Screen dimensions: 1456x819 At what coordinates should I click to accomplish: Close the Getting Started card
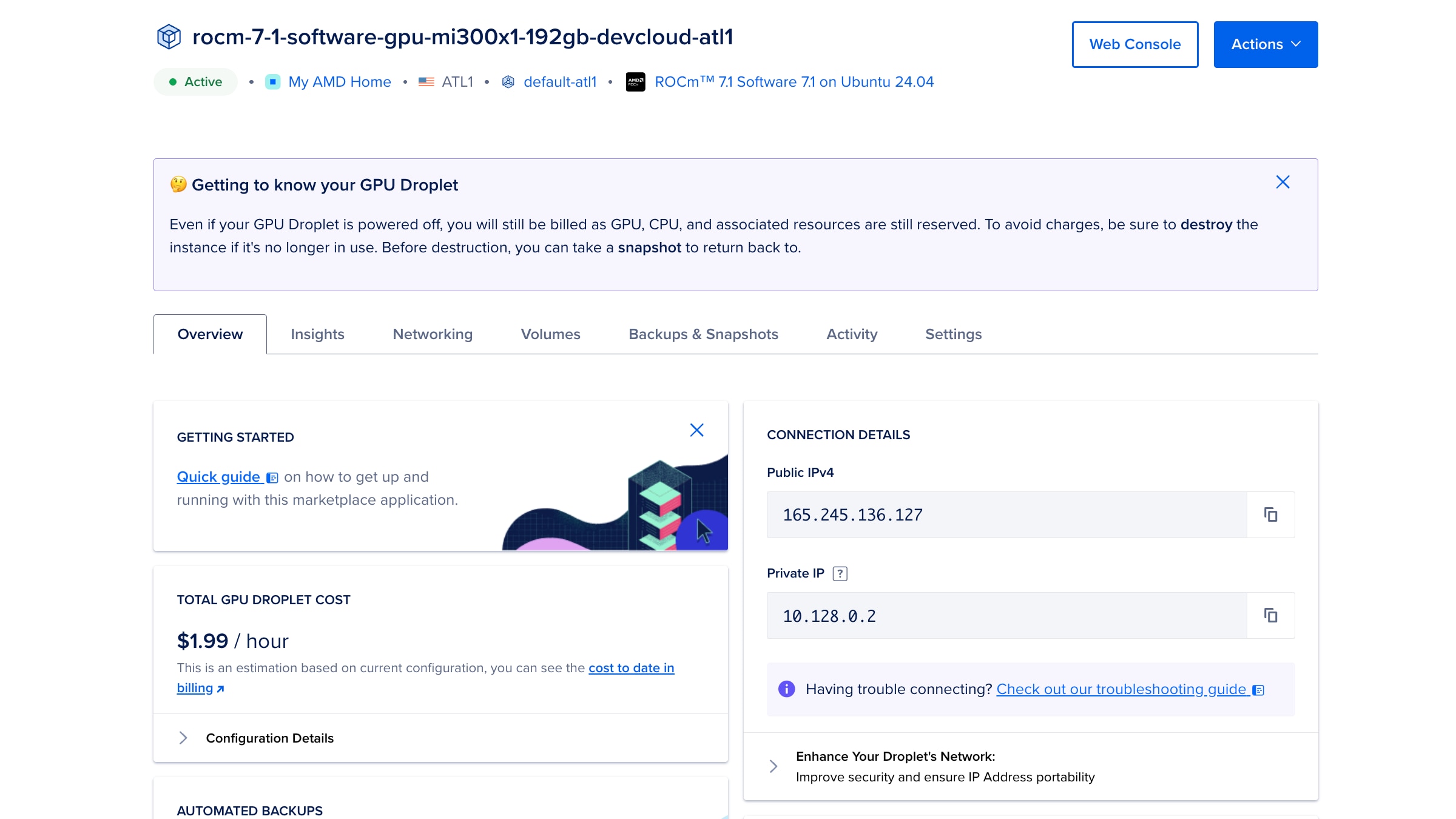click(696, 430)
